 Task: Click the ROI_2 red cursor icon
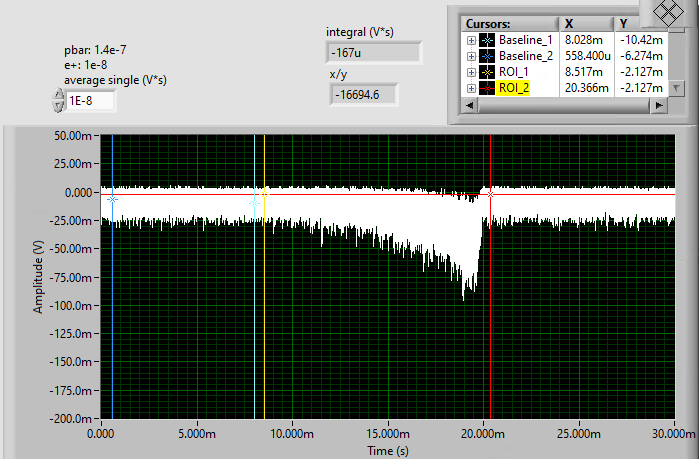click(x=487, y=88)
